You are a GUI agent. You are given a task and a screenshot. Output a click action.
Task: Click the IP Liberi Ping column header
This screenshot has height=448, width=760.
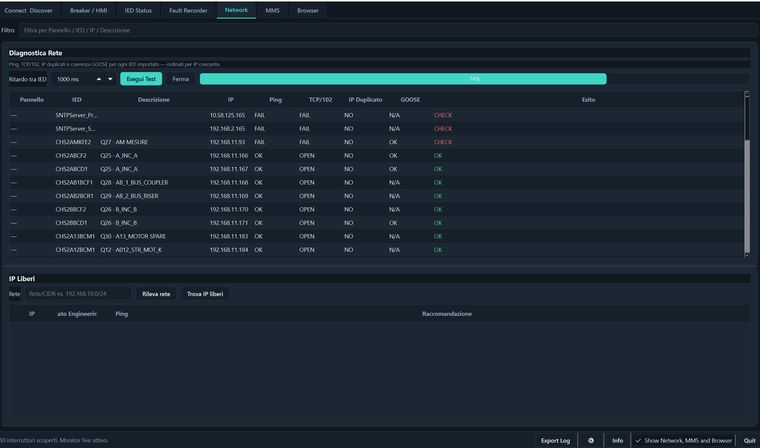click(x=122, y=314)
